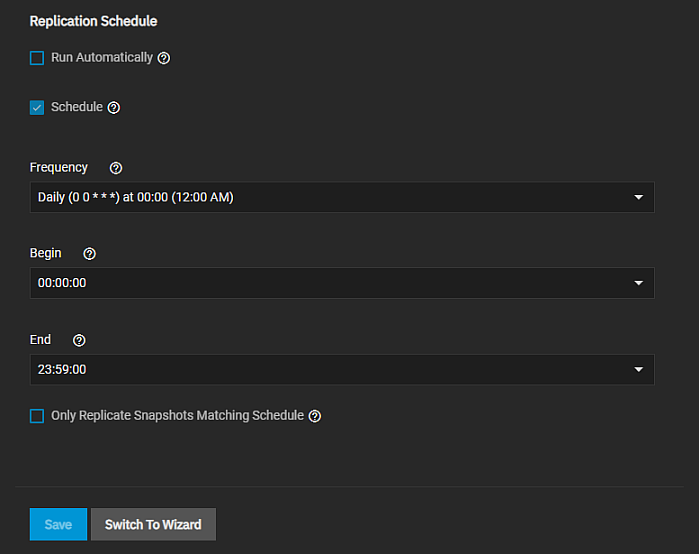The width and height of the screenshot is (699, 554).
Task: Open the Begin field help icon
Action: [x=90, y=254]
